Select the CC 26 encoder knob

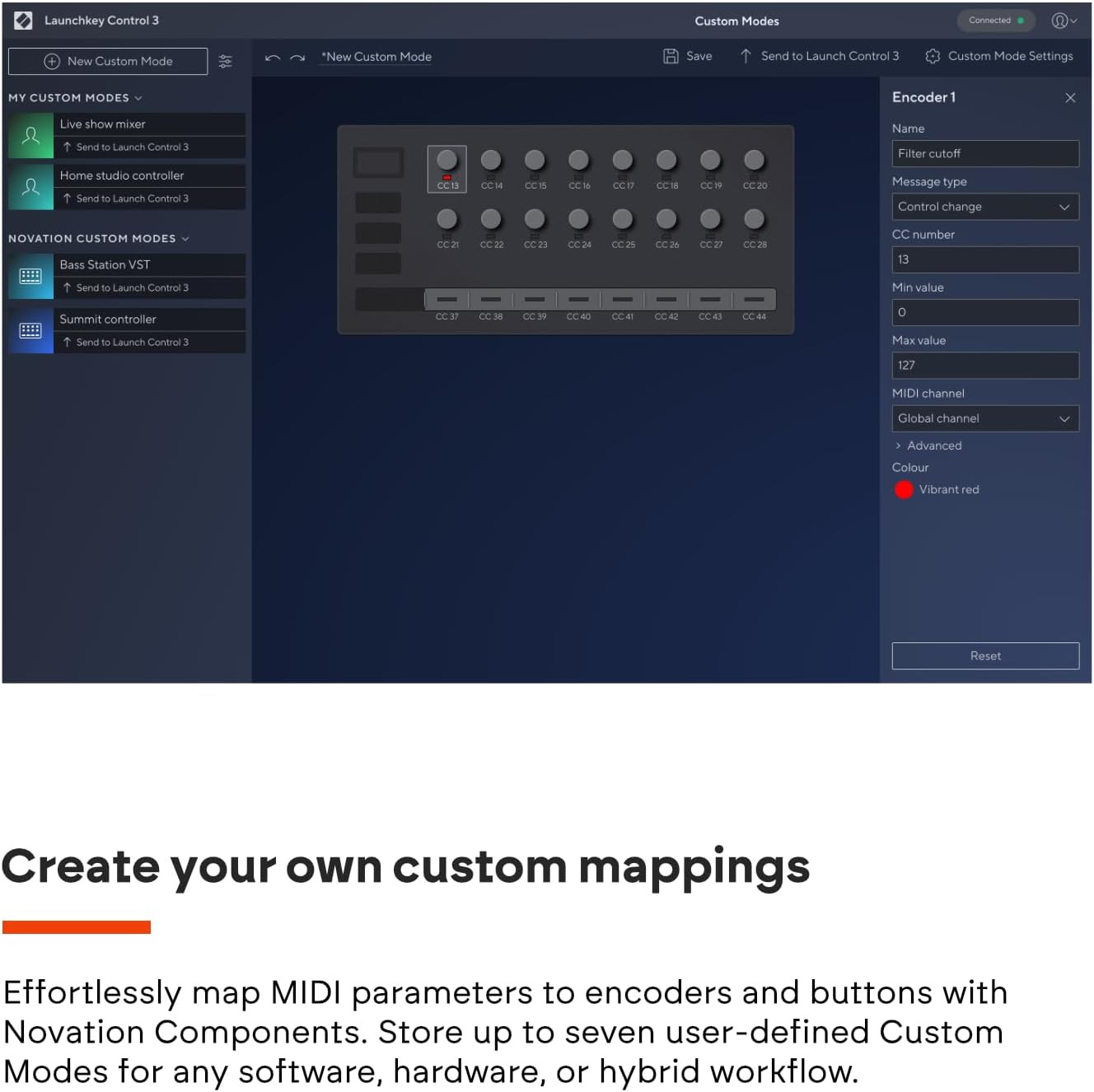(666, 219)
